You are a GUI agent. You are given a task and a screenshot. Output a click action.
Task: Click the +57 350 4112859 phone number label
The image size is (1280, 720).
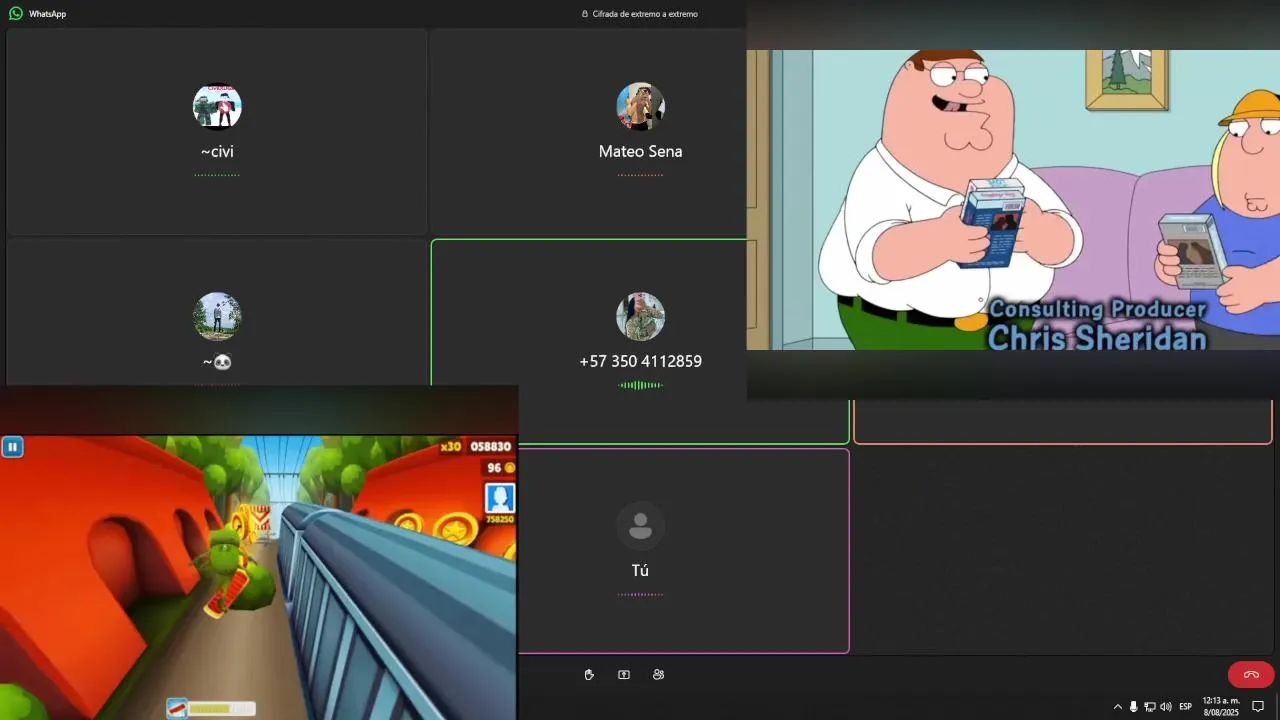(x=640, y=361)
